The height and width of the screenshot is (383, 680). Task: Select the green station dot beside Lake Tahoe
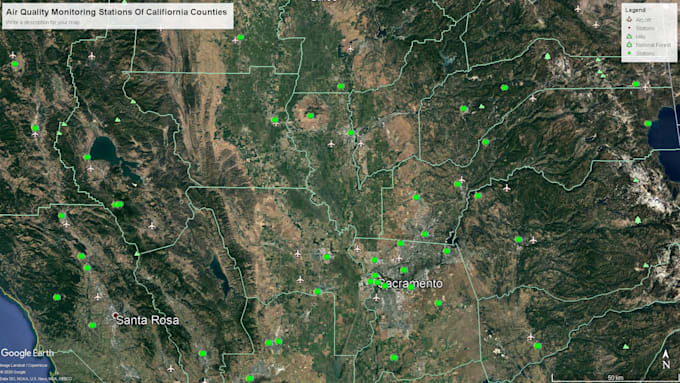(x=647, y=124)
